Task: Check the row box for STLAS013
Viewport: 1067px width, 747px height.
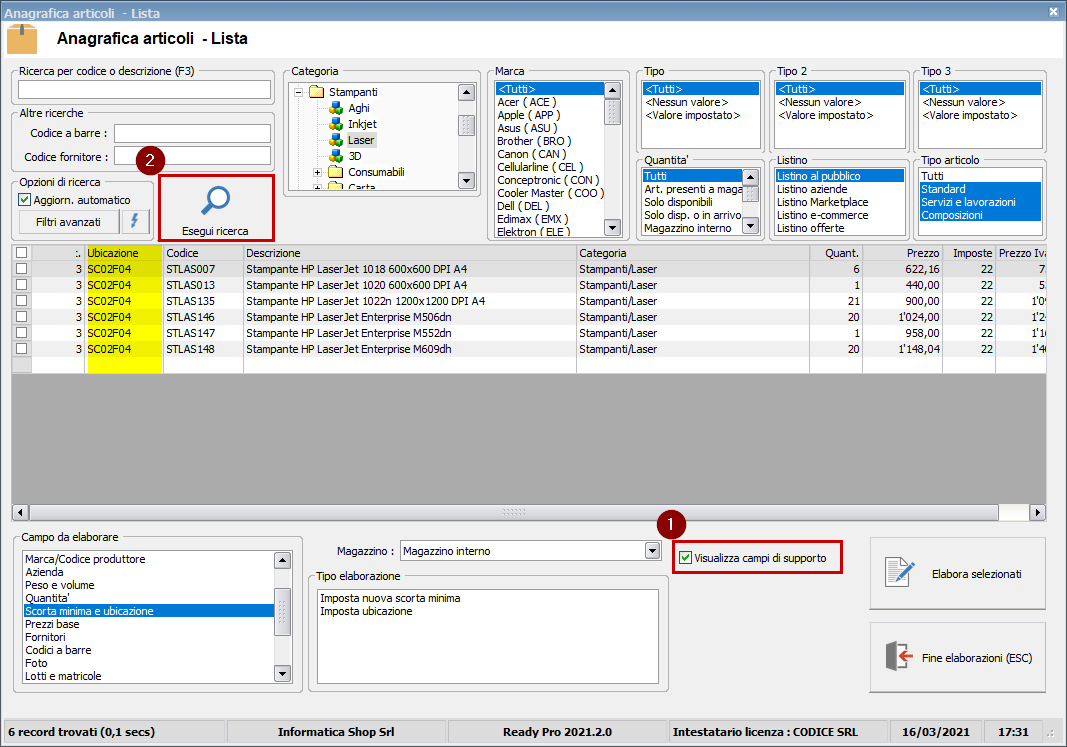Action: pyautogui.click(x=22, y=284)
